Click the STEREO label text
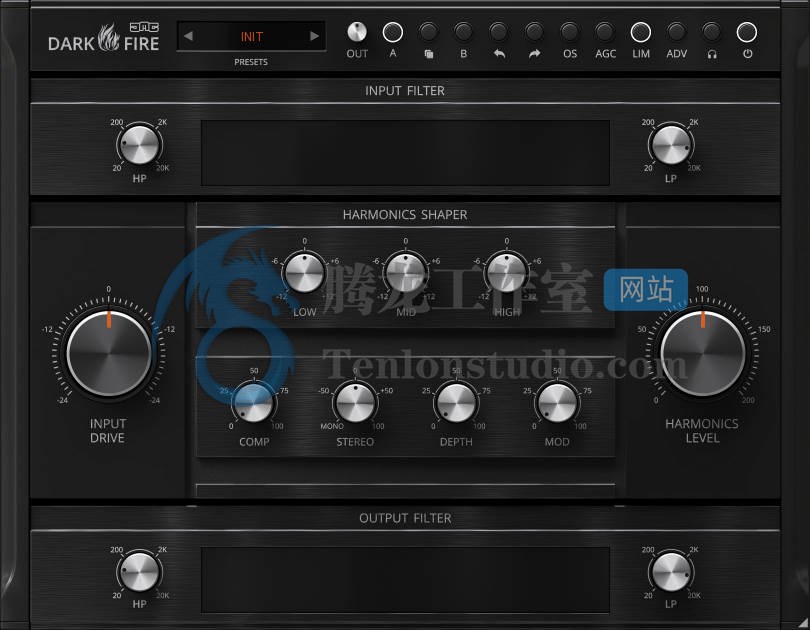Viewport: 810px width, 630px height. 355,442
